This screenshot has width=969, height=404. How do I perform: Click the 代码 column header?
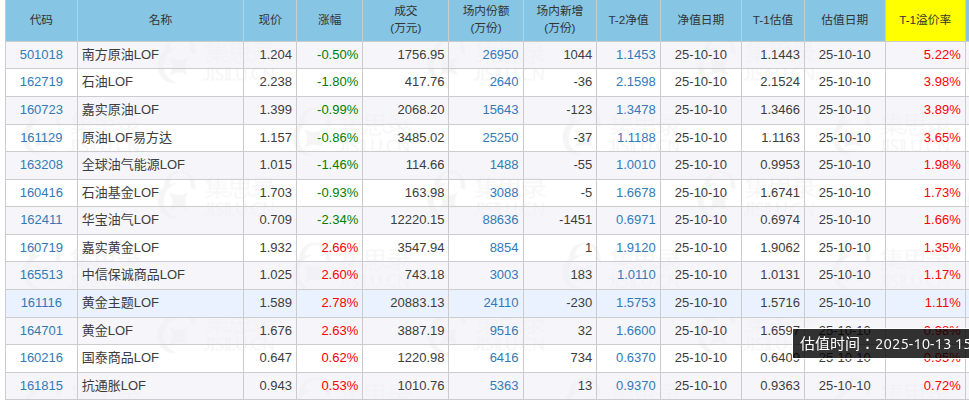tap(41, 20)
